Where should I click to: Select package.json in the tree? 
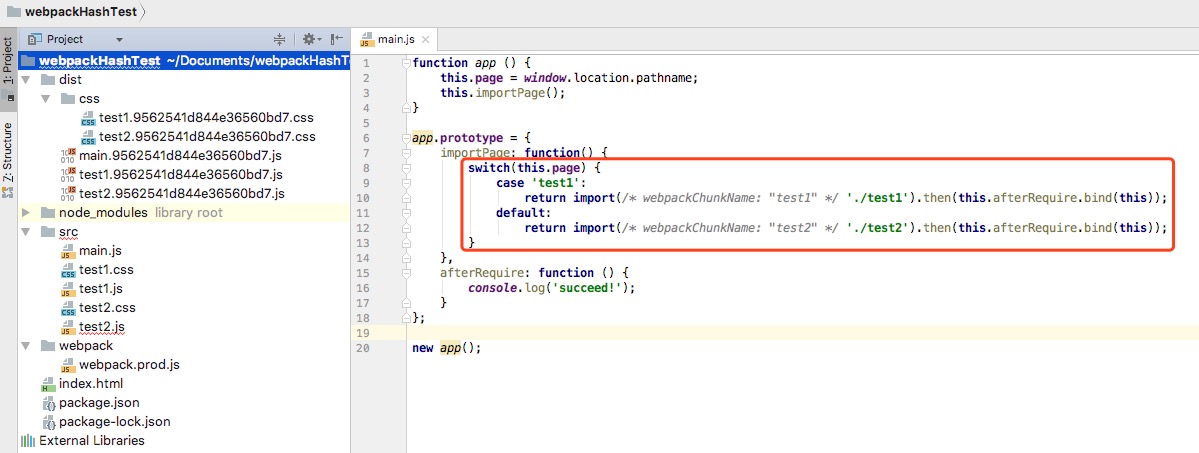(99, 402)
